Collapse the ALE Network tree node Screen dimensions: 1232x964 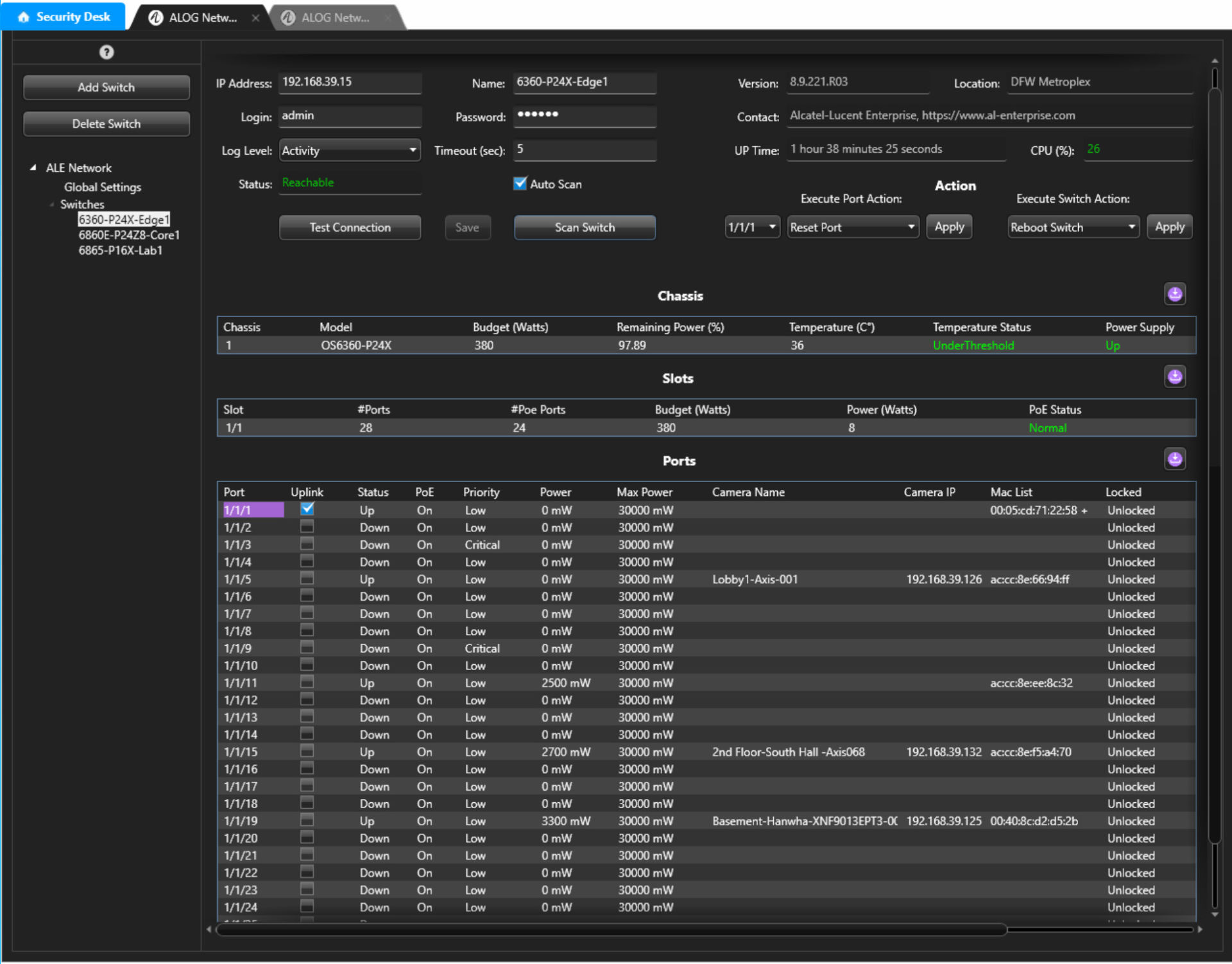(x=33, y=168)
